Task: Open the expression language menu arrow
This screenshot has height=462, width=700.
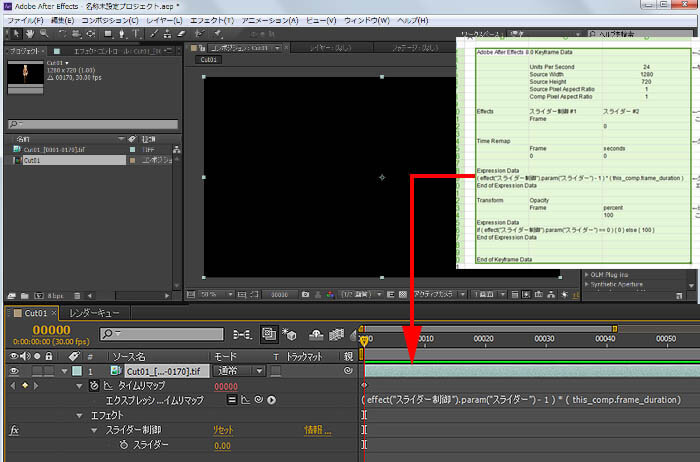Action: click(x=272, y=400)
